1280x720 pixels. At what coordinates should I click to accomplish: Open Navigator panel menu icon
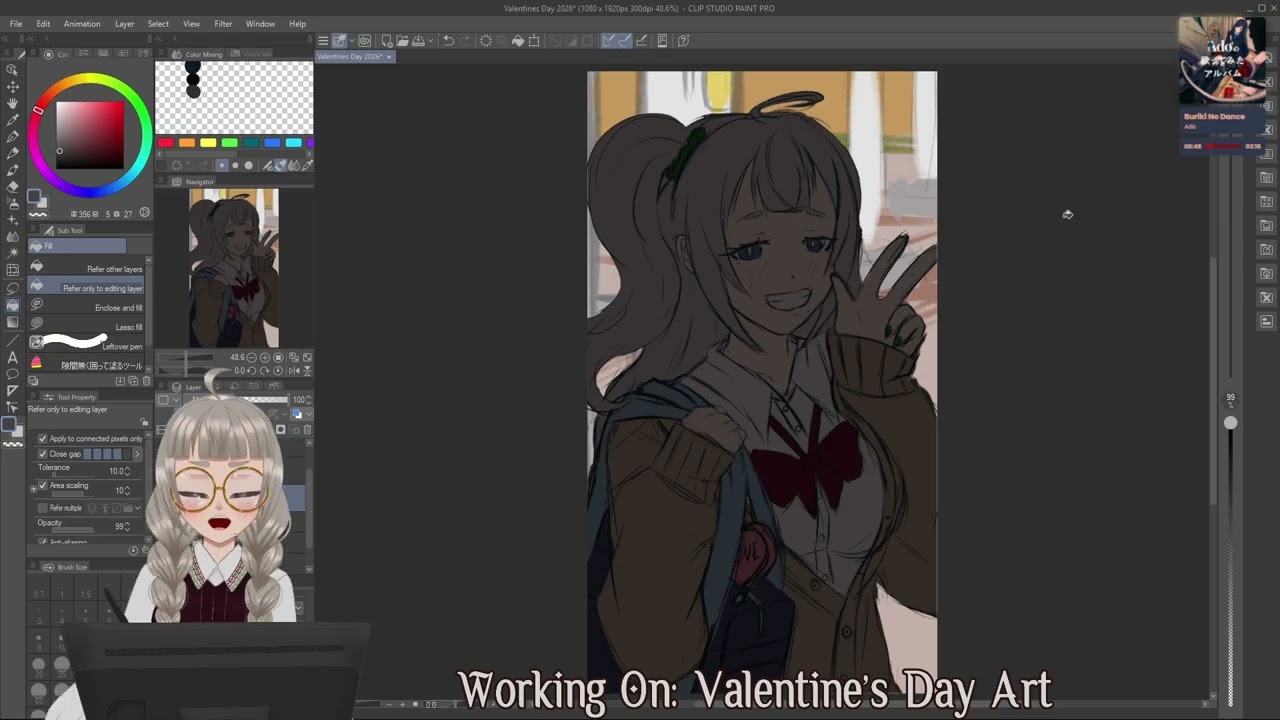[x=161, y=180]
